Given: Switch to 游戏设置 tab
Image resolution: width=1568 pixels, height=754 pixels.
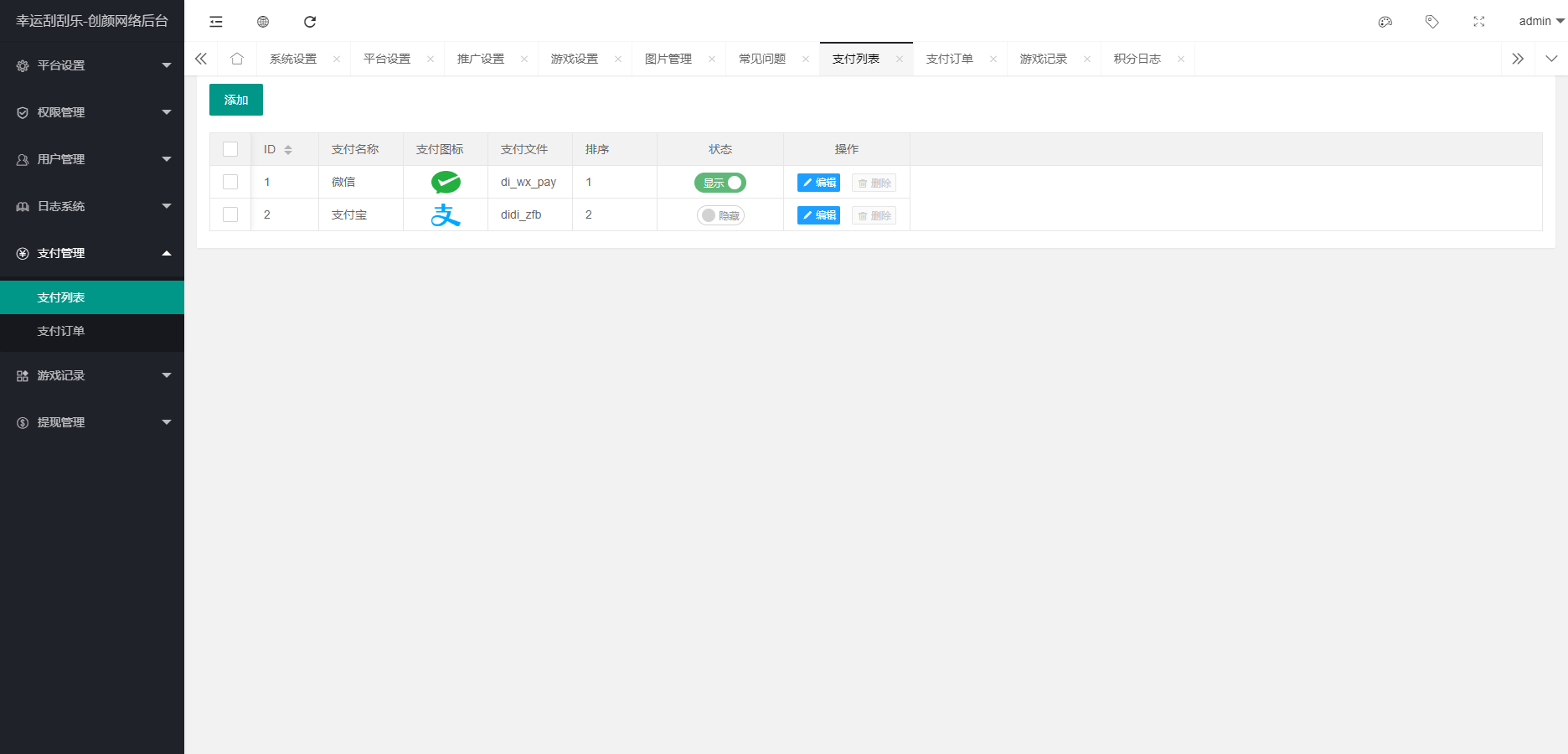Looking at the screenshot, I should point(575,59).
